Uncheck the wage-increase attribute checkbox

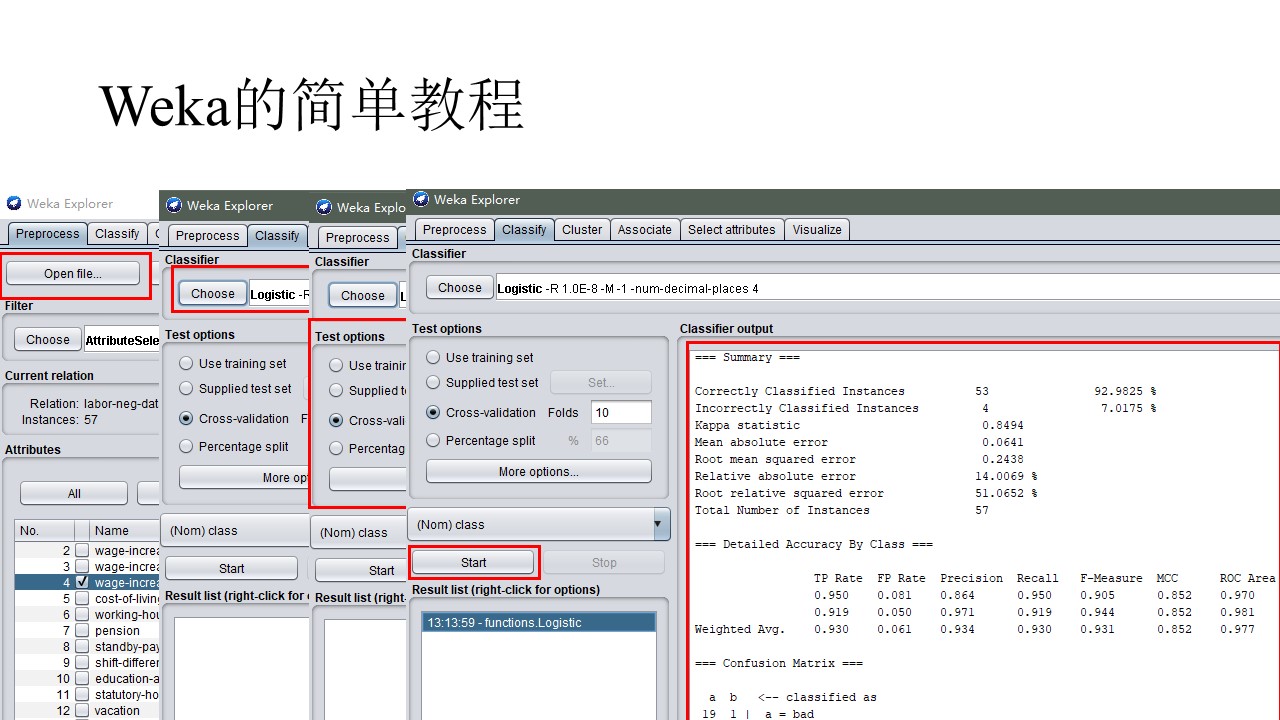[82, 581]
